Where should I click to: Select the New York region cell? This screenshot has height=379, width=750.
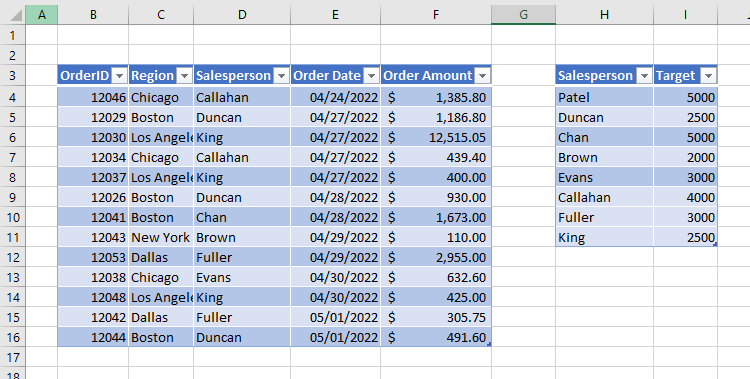[161, 237]
